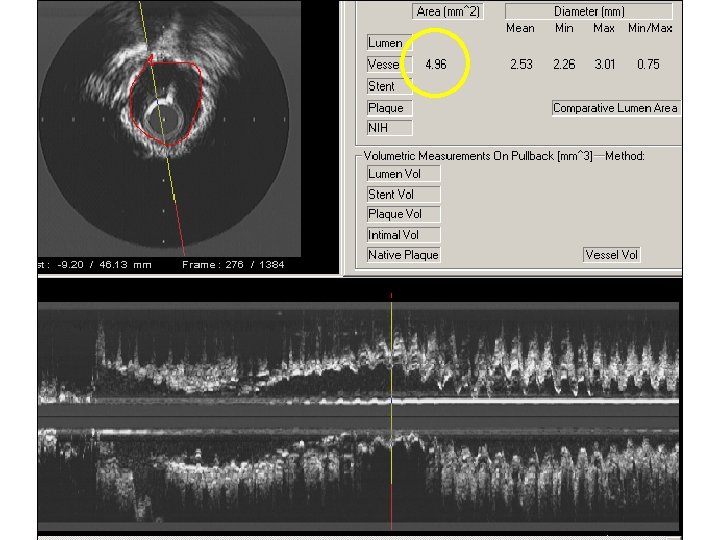Click the Frame 276 / 1384 readout
This screenshot has width=720, height=540.
tap(233, 265)
